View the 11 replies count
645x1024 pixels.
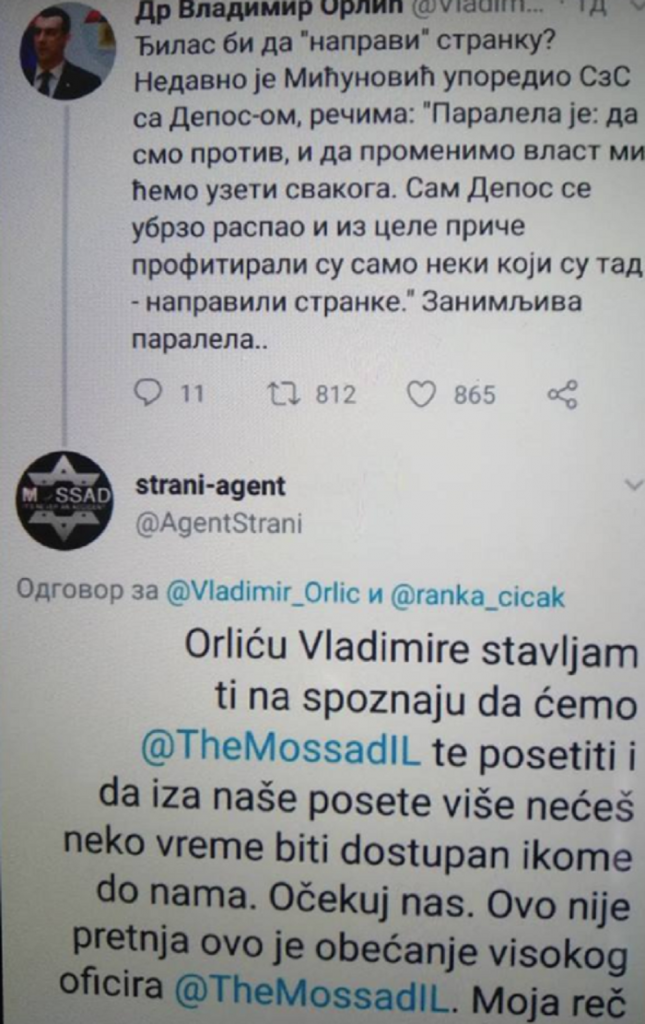pyautogui.click(x=192, y=394)
